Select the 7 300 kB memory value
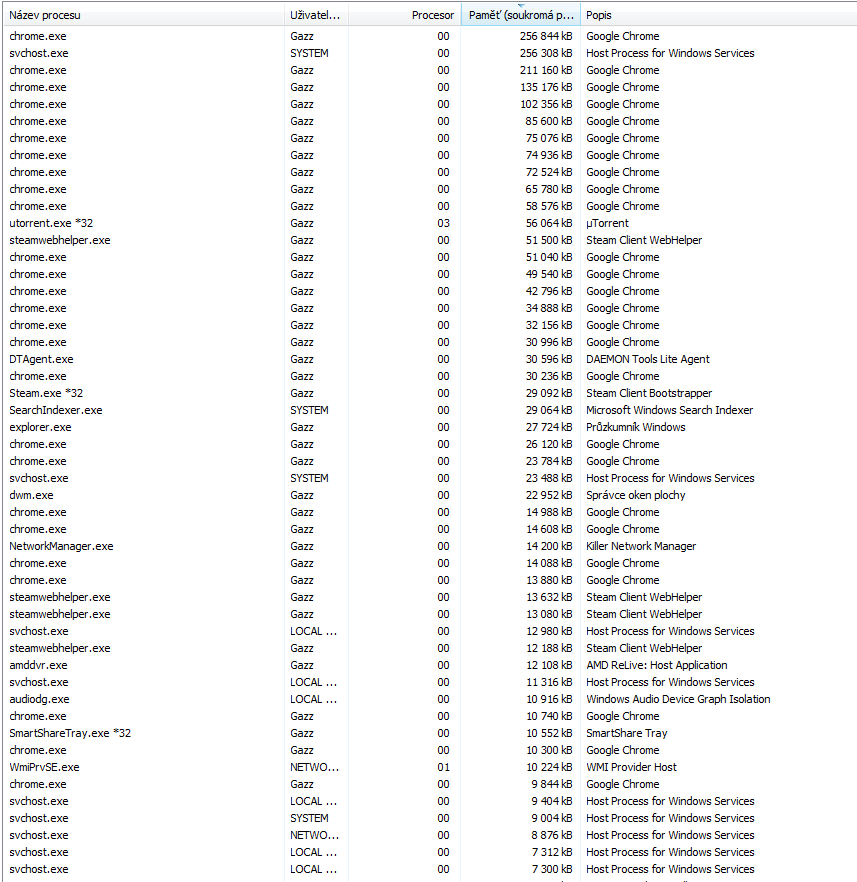The image size is (857, 882). [x=552, y=869]
